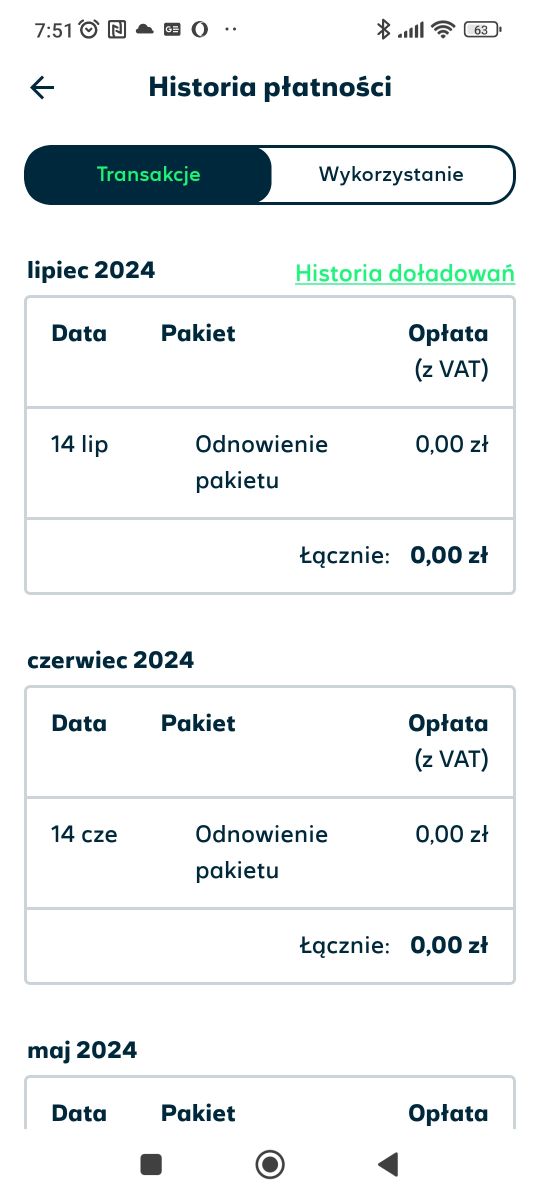This screenshot has width=540, height=1200.
Task: Tap the lipiec 2024 section heading
Action: [91, 270]
